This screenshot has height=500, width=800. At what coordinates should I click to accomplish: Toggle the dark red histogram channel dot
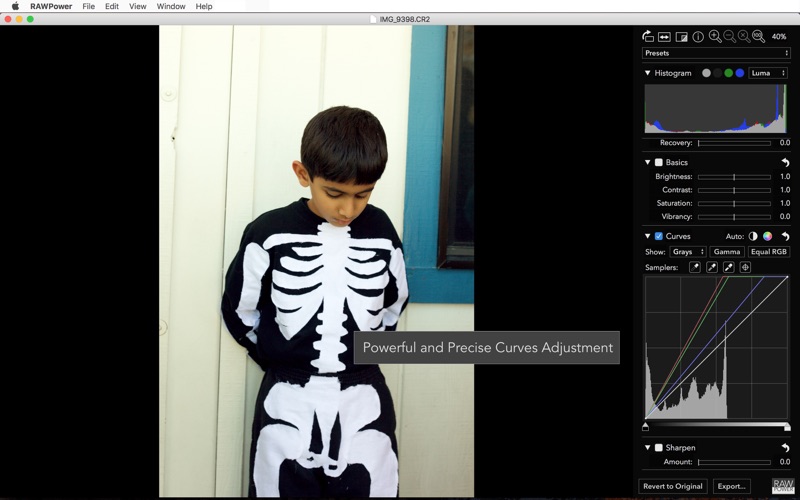click(717, 73)
